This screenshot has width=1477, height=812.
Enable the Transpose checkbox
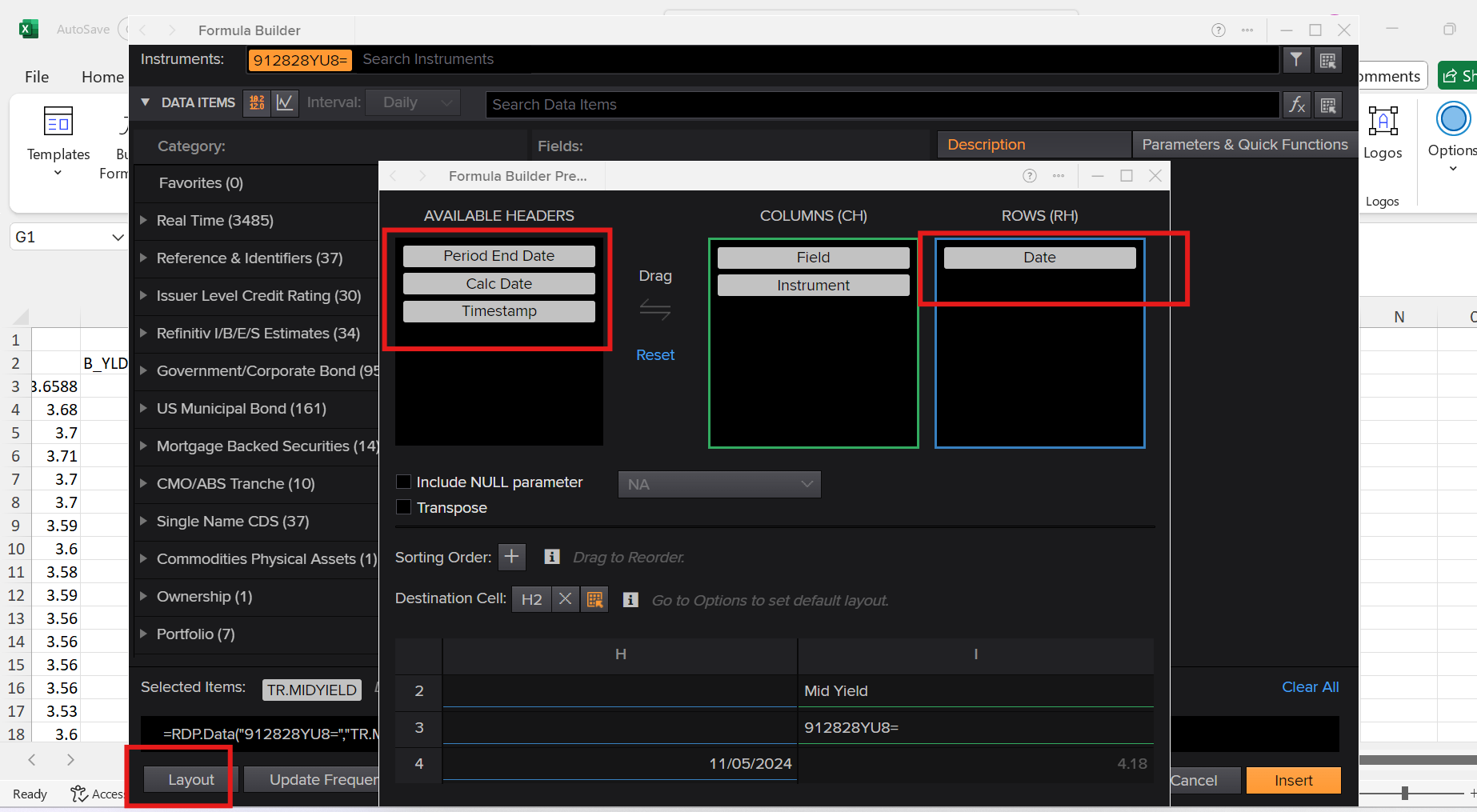[404, 507]
